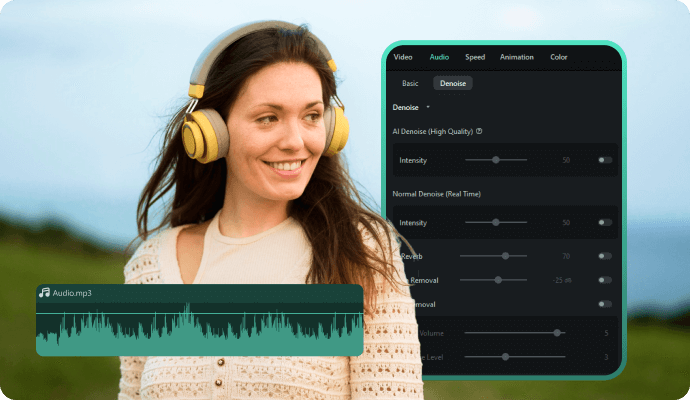This screenshot has width=690, height=400.
Task: Click the help icon beside AI Denoise
Action: (x=479, y=131)
